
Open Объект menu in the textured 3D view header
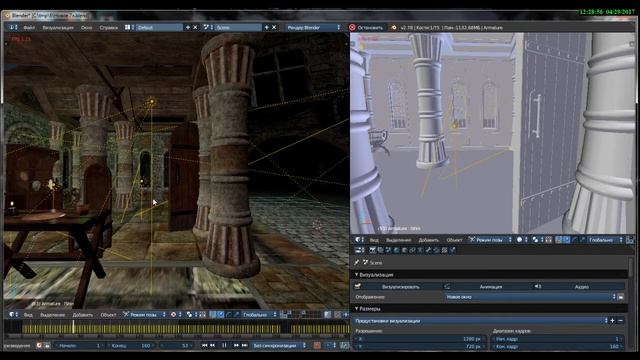108,315
